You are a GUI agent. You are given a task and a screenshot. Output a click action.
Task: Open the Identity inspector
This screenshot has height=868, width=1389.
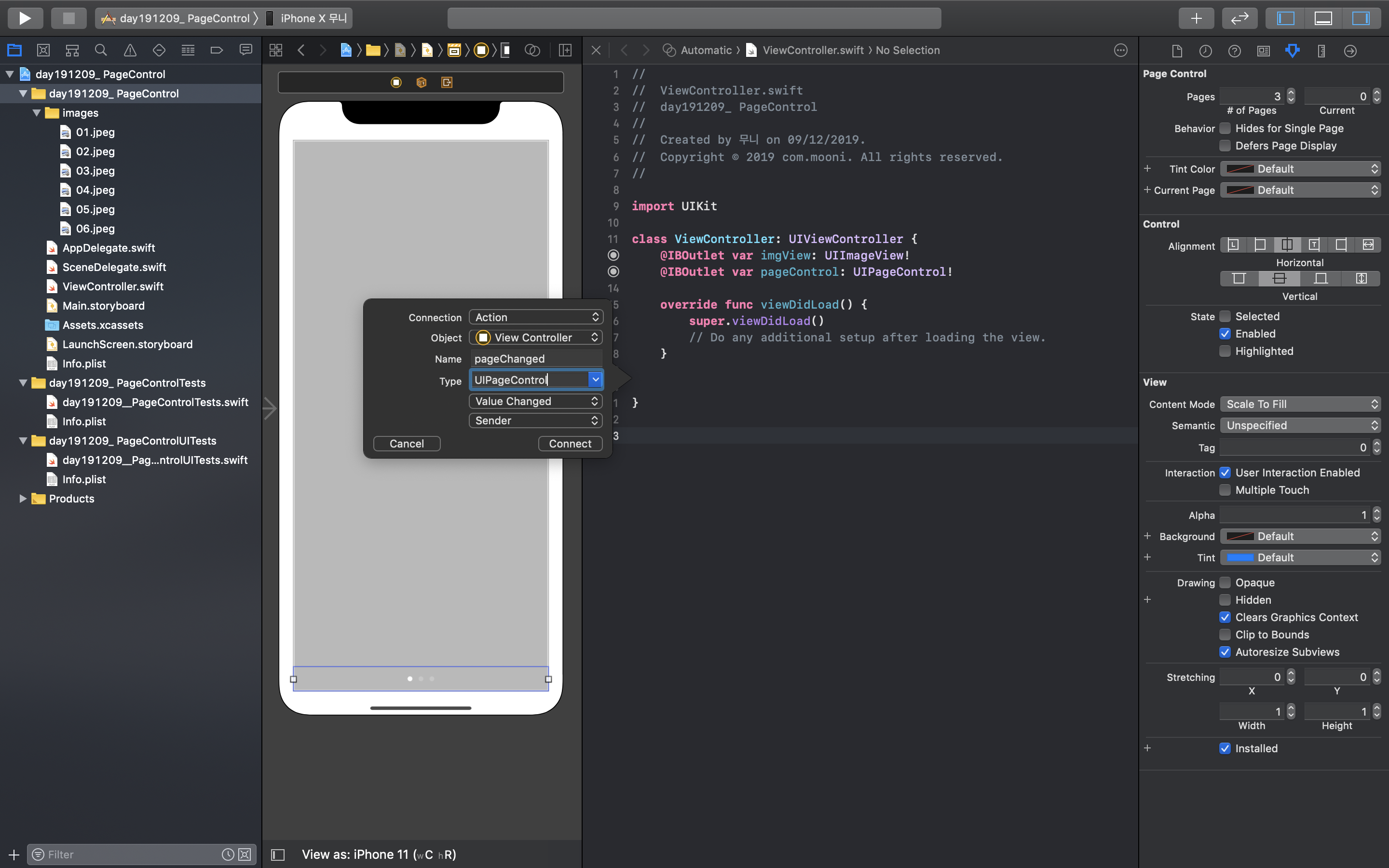(1263, 51)
